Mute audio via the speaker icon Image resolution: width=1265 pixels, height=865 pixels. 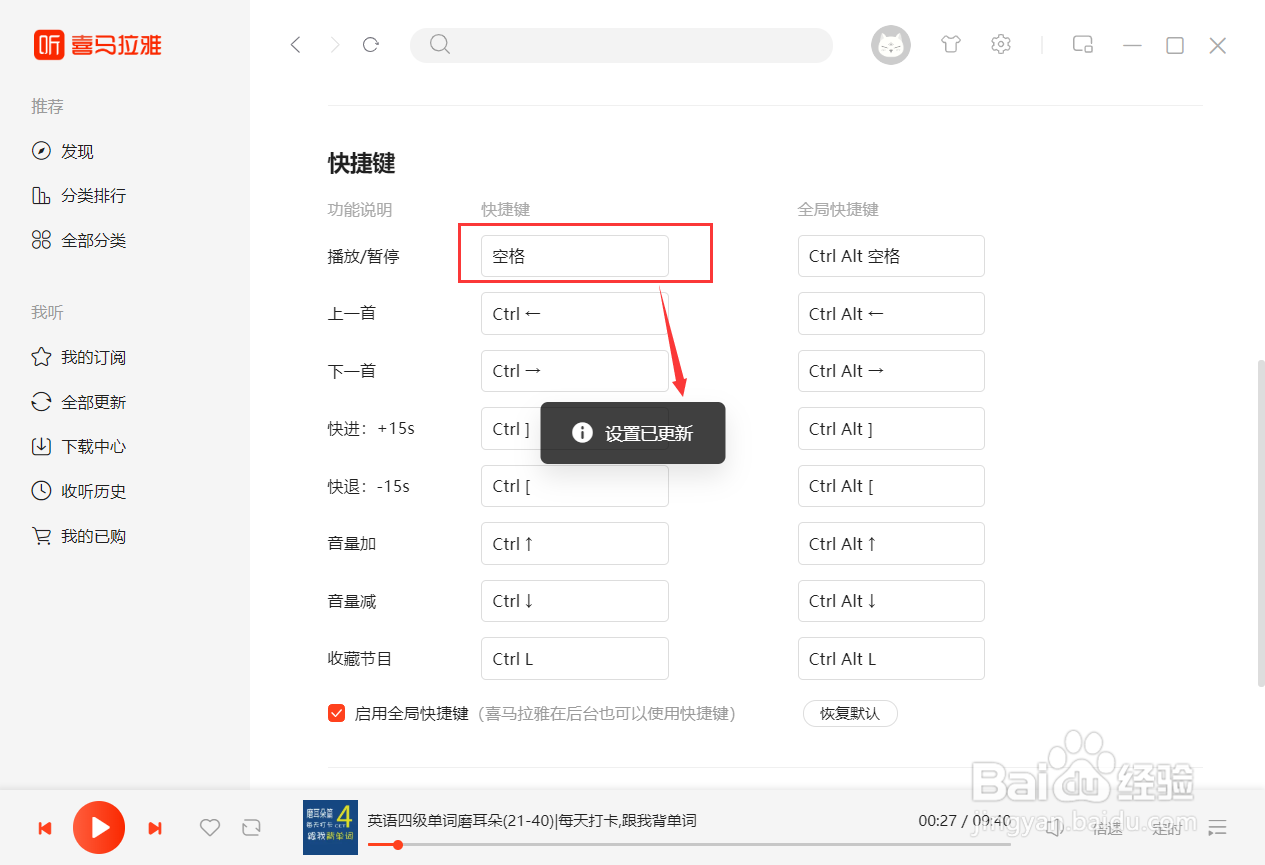(x=1053, y=828)
